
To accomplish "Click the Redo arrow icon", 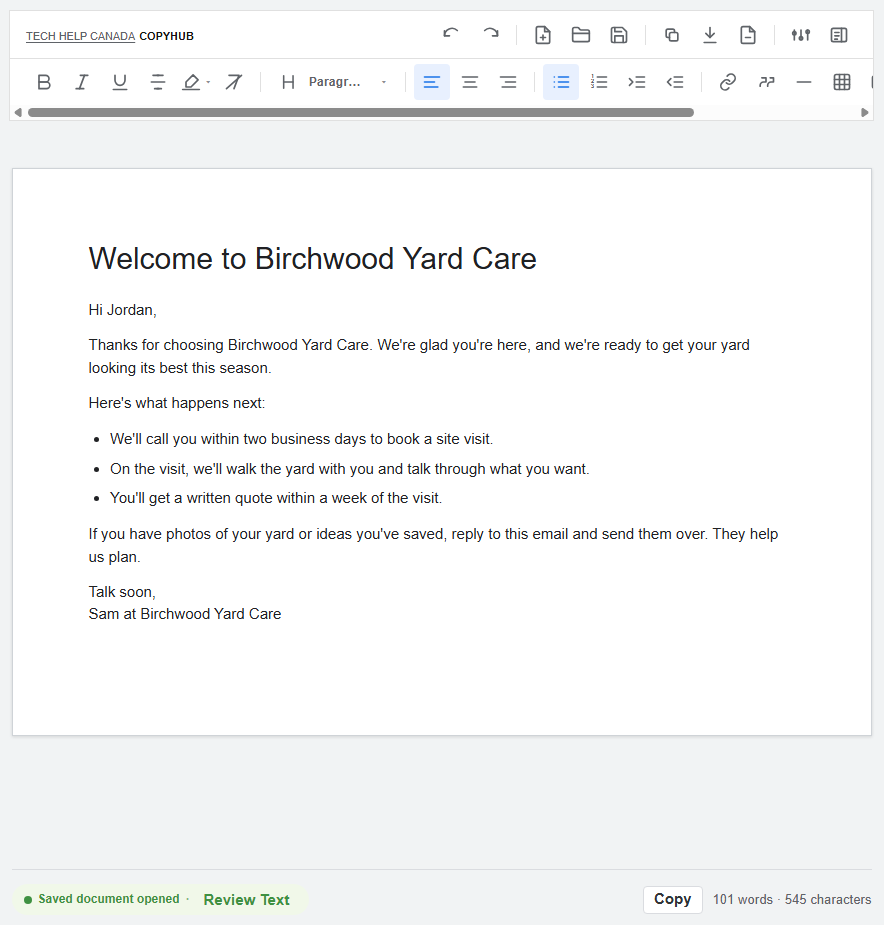I will [x=490, y=35].
